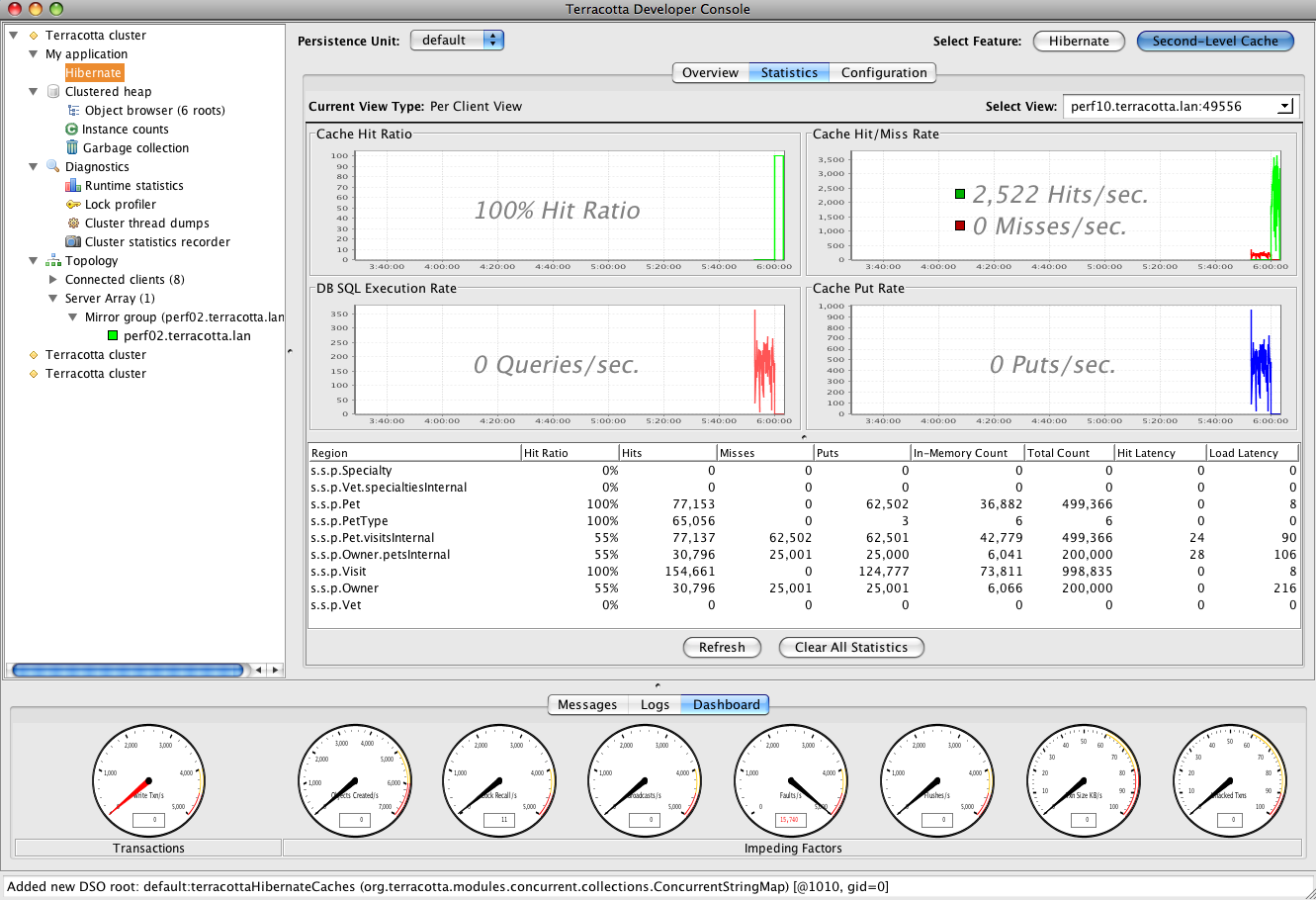Screen dimensions: 1316x900
Task: Expand Connected clients (8) node
Action: coord(53,280)
